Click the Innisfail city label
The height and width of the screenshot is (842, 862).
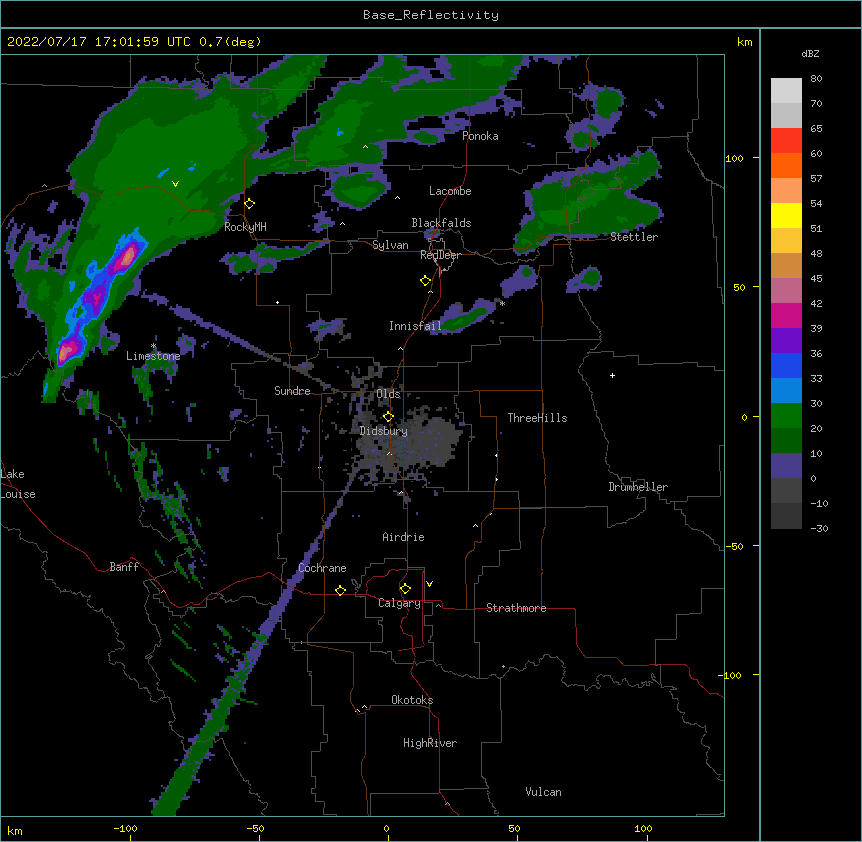tap(415, 326)
